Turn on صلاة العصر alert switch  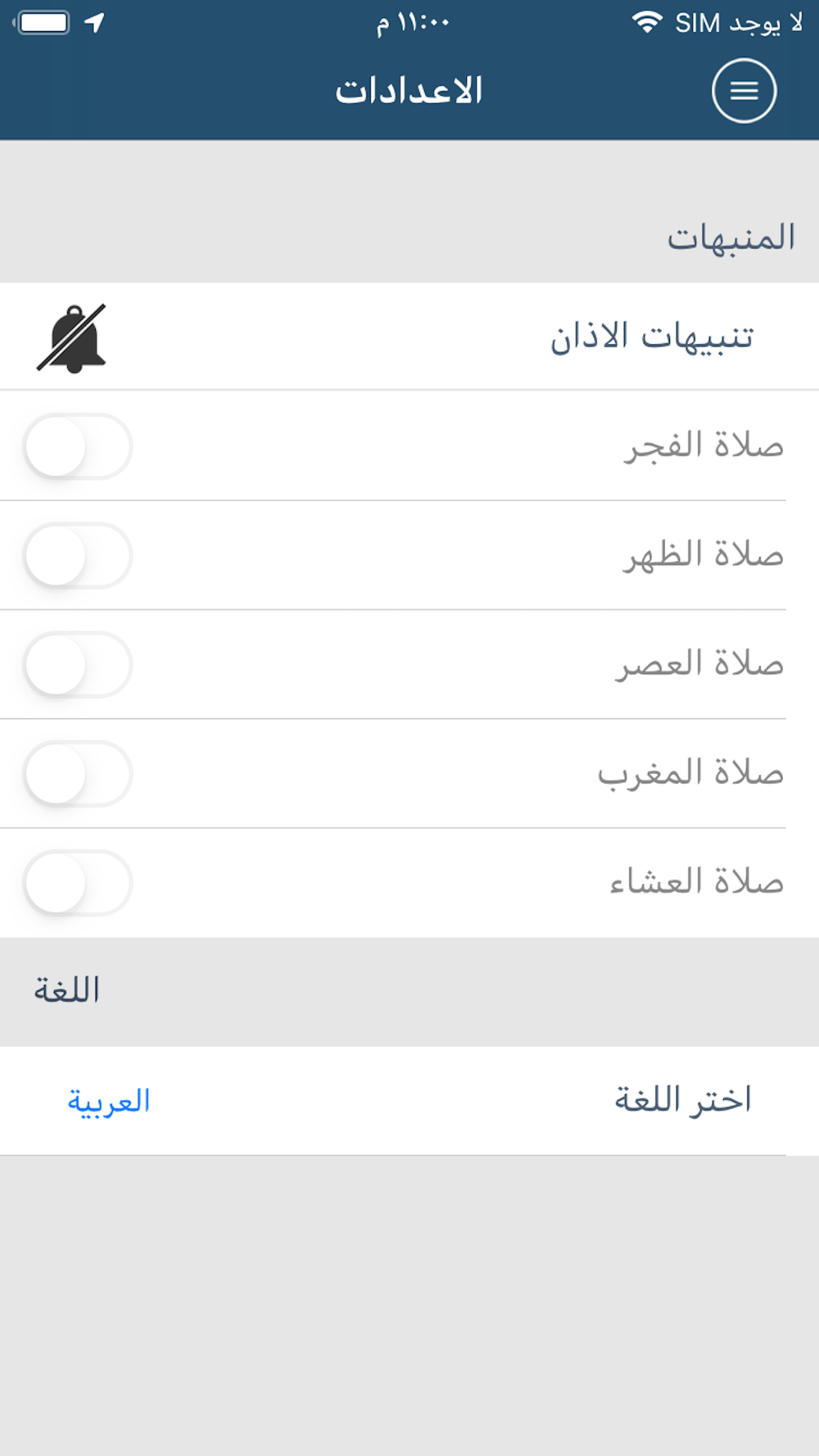click(79, 664)
